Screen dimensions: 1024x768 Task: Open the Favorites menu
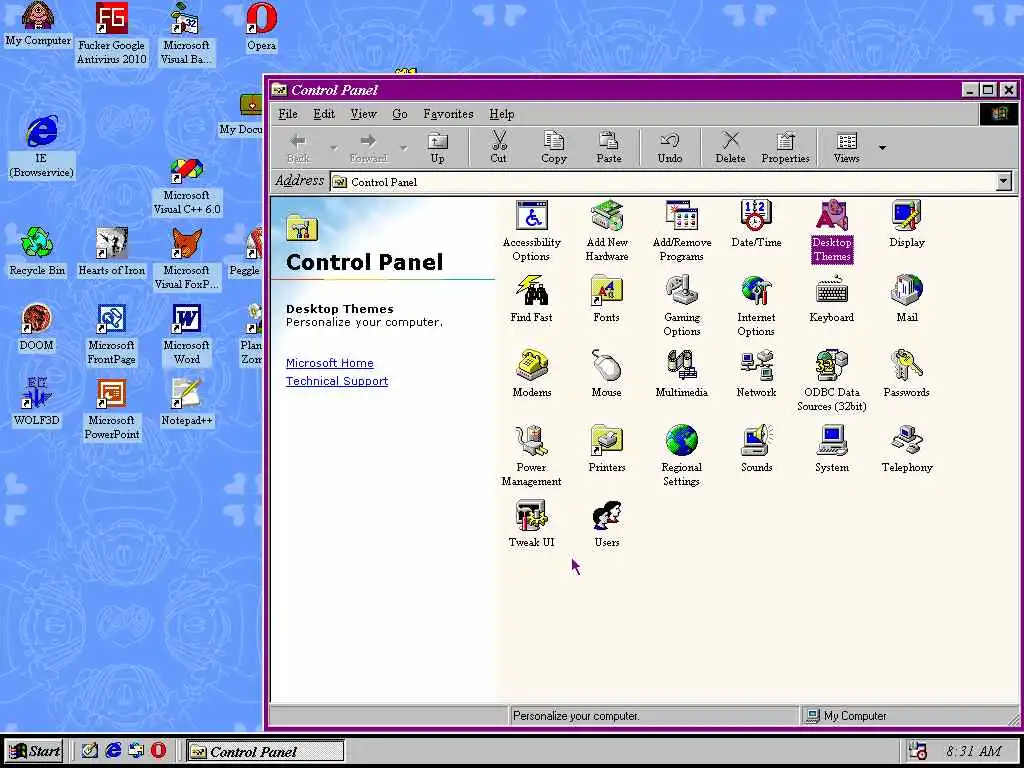pyautogui.click(x=448, y=114)
